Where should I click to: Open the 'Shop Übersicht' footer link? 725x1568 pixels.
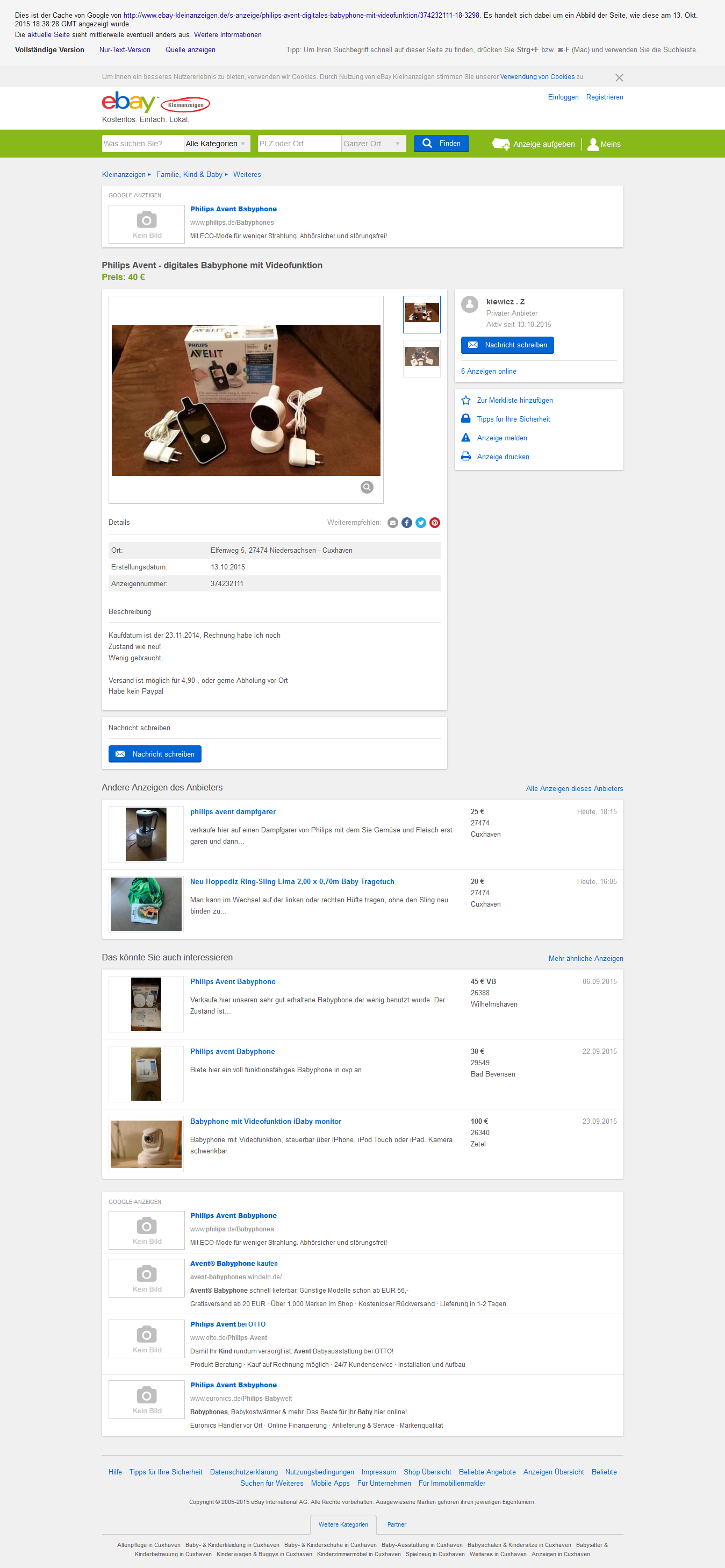(x=428, y=1472)
